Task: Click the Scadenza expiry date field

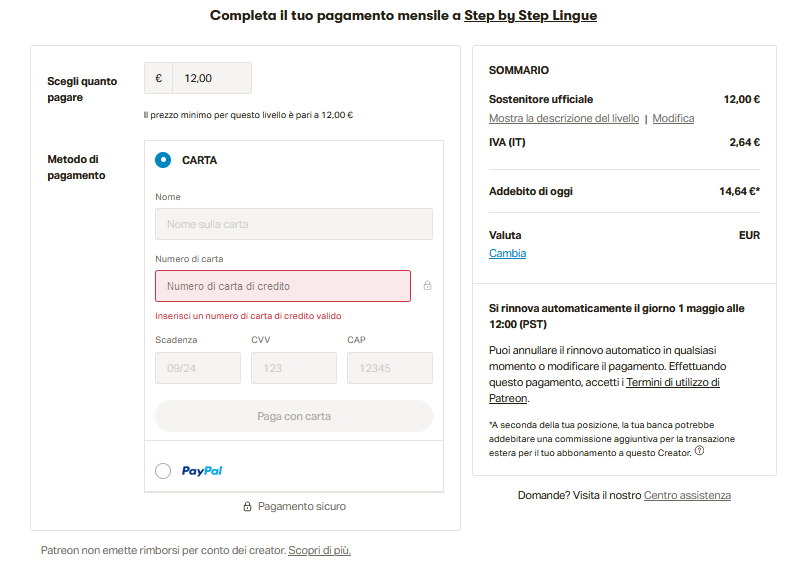Action: 197,368
